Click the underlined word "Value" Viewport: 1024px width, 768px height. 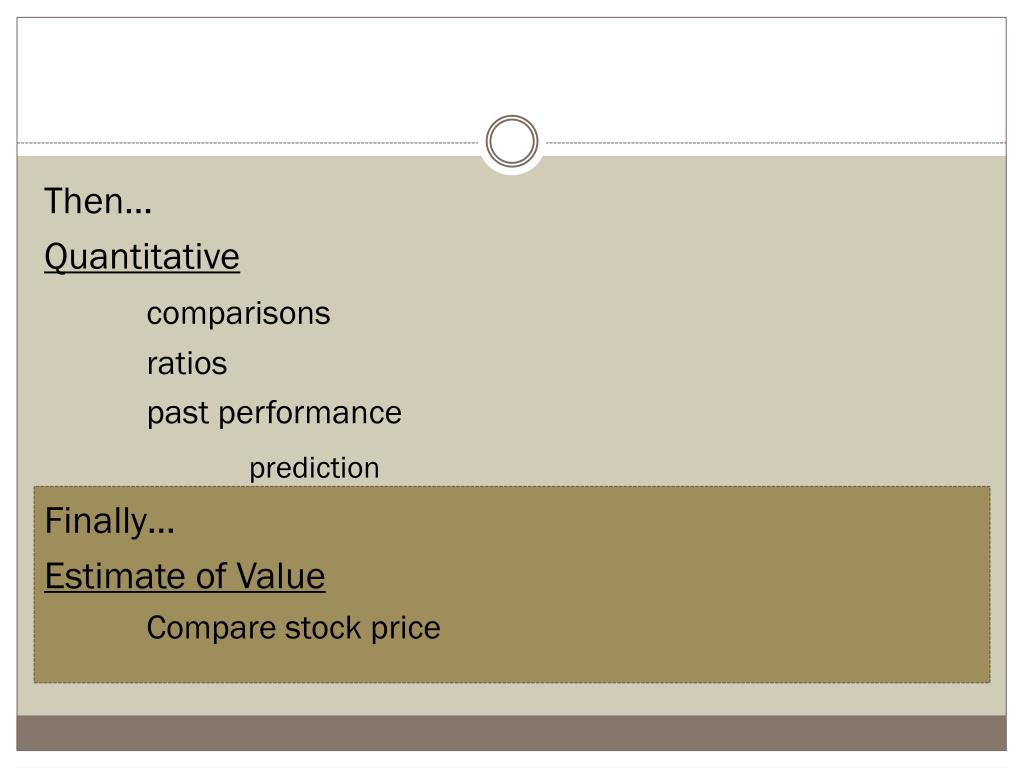(281, 577)
